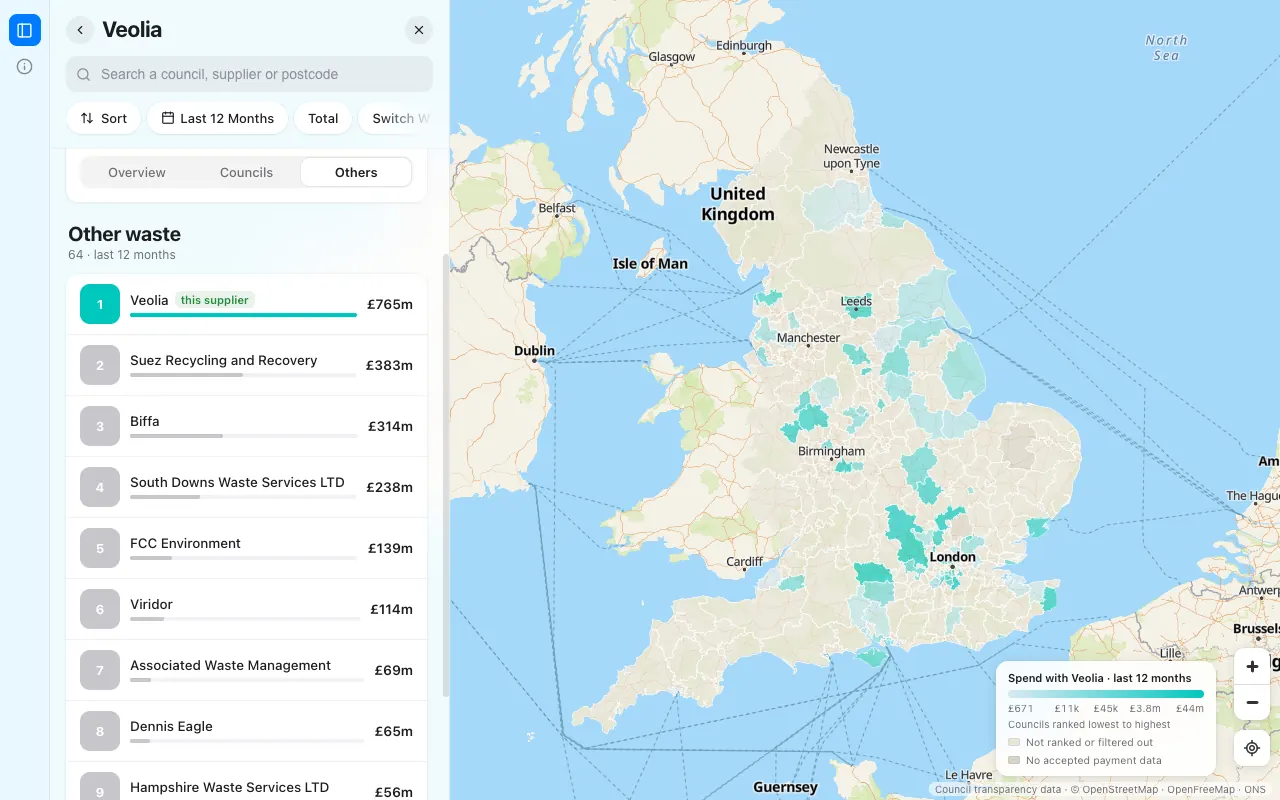1280x800 pixels.
Task: Click the rank 5 badge for FCC Environment
Action: click(x=100, y=548)
